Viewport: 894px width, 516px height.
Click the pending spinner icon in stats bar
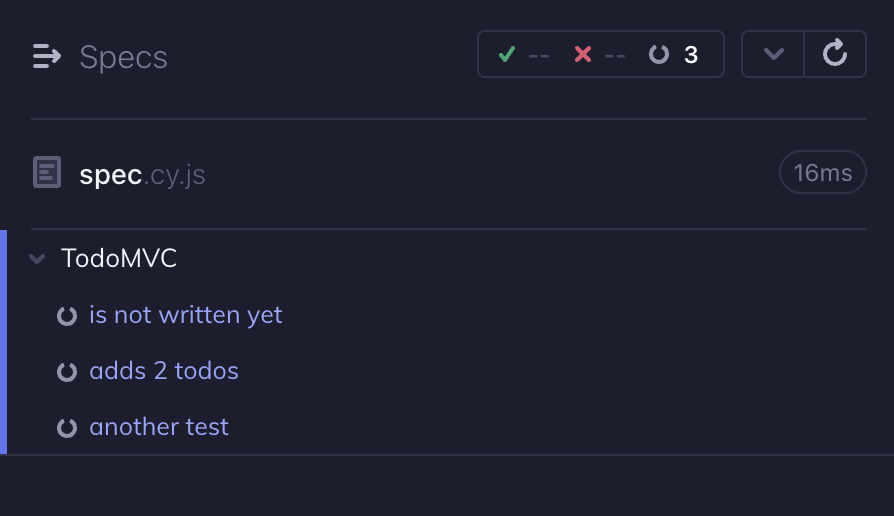pos(658,54)
